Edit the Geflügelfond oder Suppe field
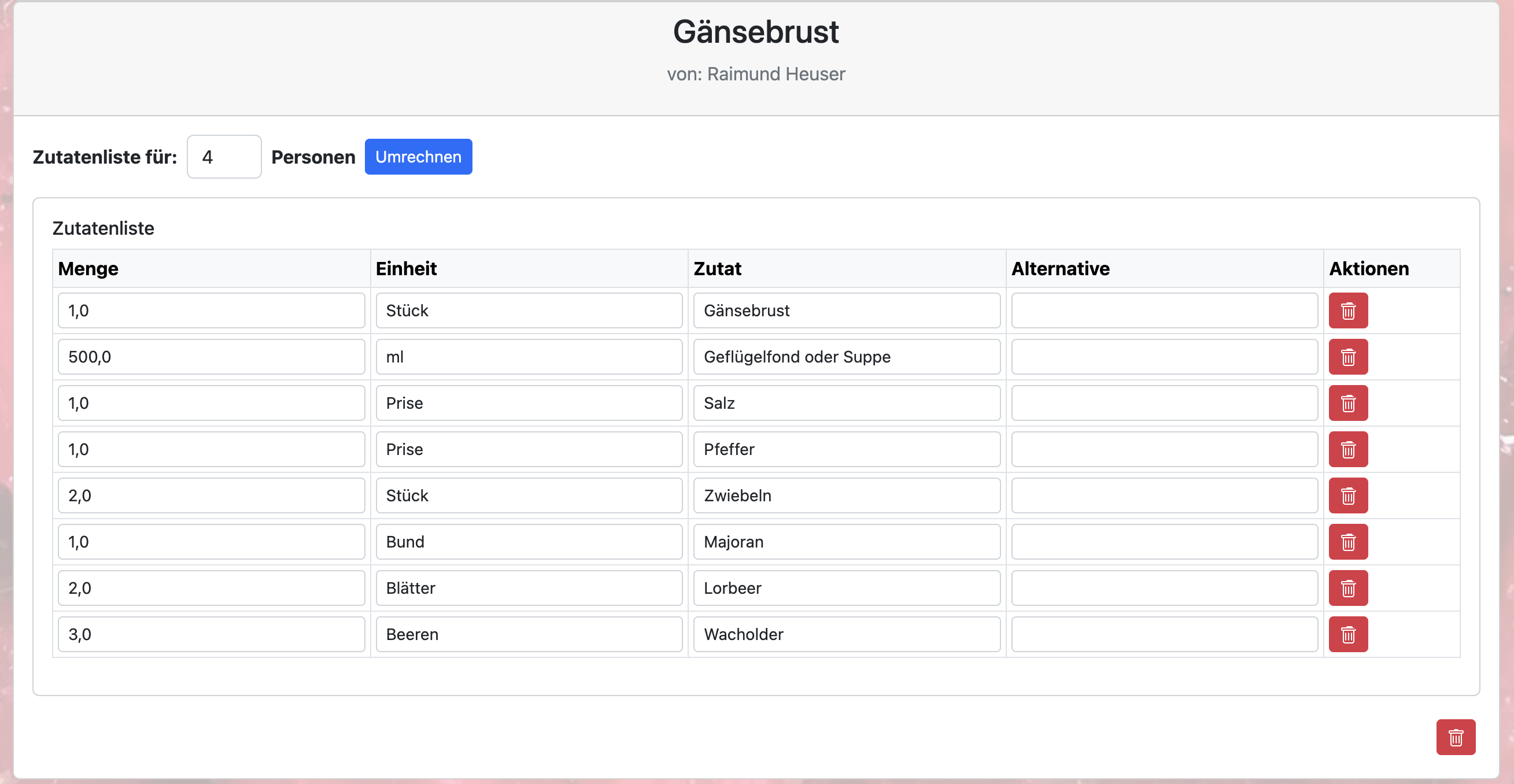Image resolution: width=1514 pixels, height=784 pixels. [x=847, y=357]
